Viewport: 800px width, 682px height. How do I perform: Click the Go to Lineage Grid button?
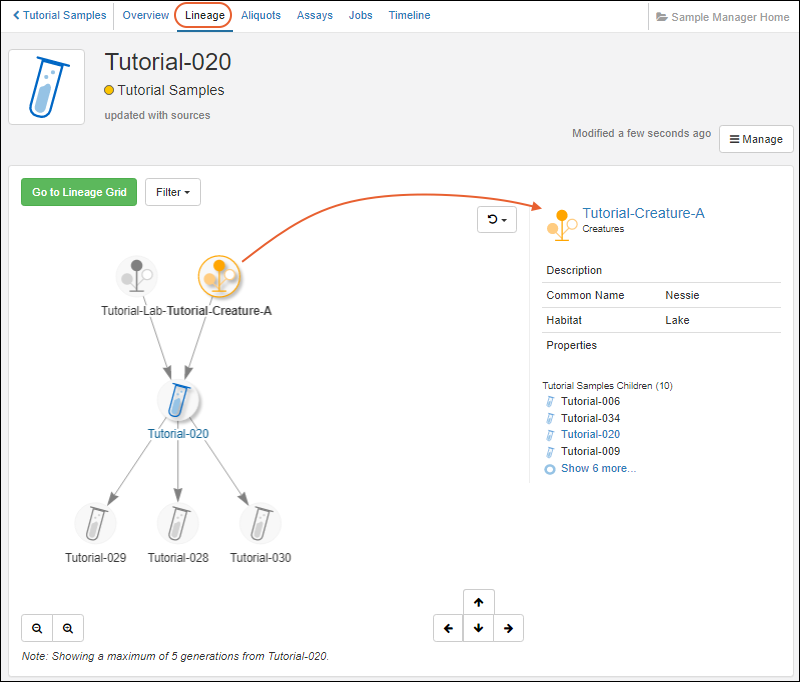coord(79,192)
